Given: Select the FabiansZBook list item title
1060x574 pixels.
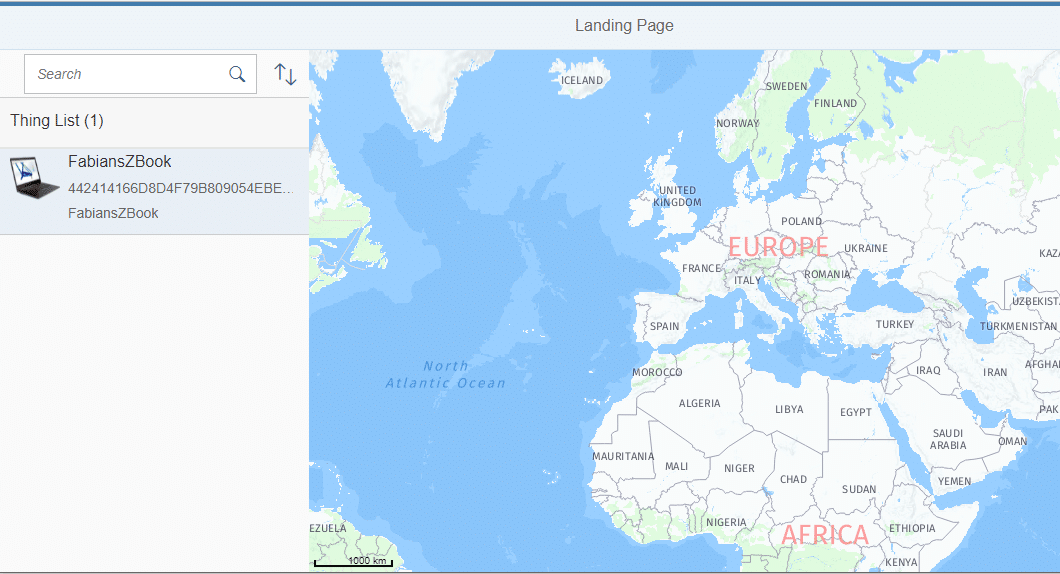Looking at the screenshot, I should click(120, 162).
